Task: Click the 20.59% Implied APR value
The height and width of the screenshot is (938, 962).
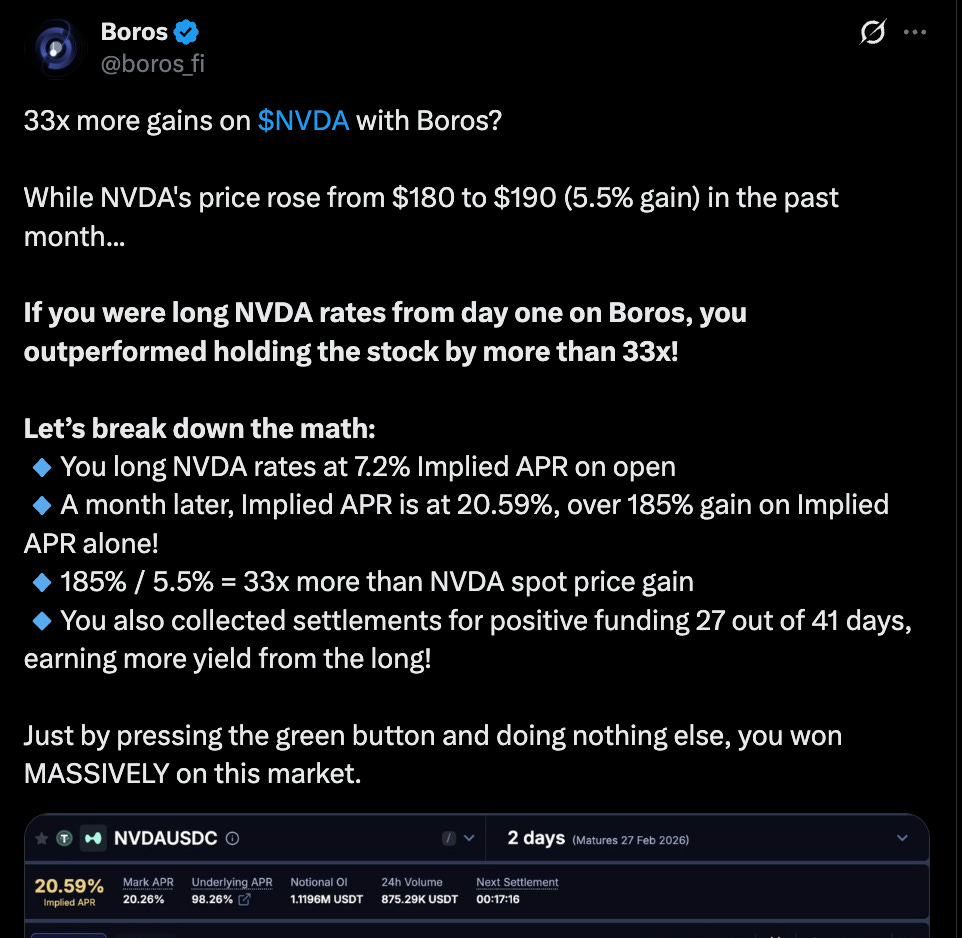Action: (69, 886)
